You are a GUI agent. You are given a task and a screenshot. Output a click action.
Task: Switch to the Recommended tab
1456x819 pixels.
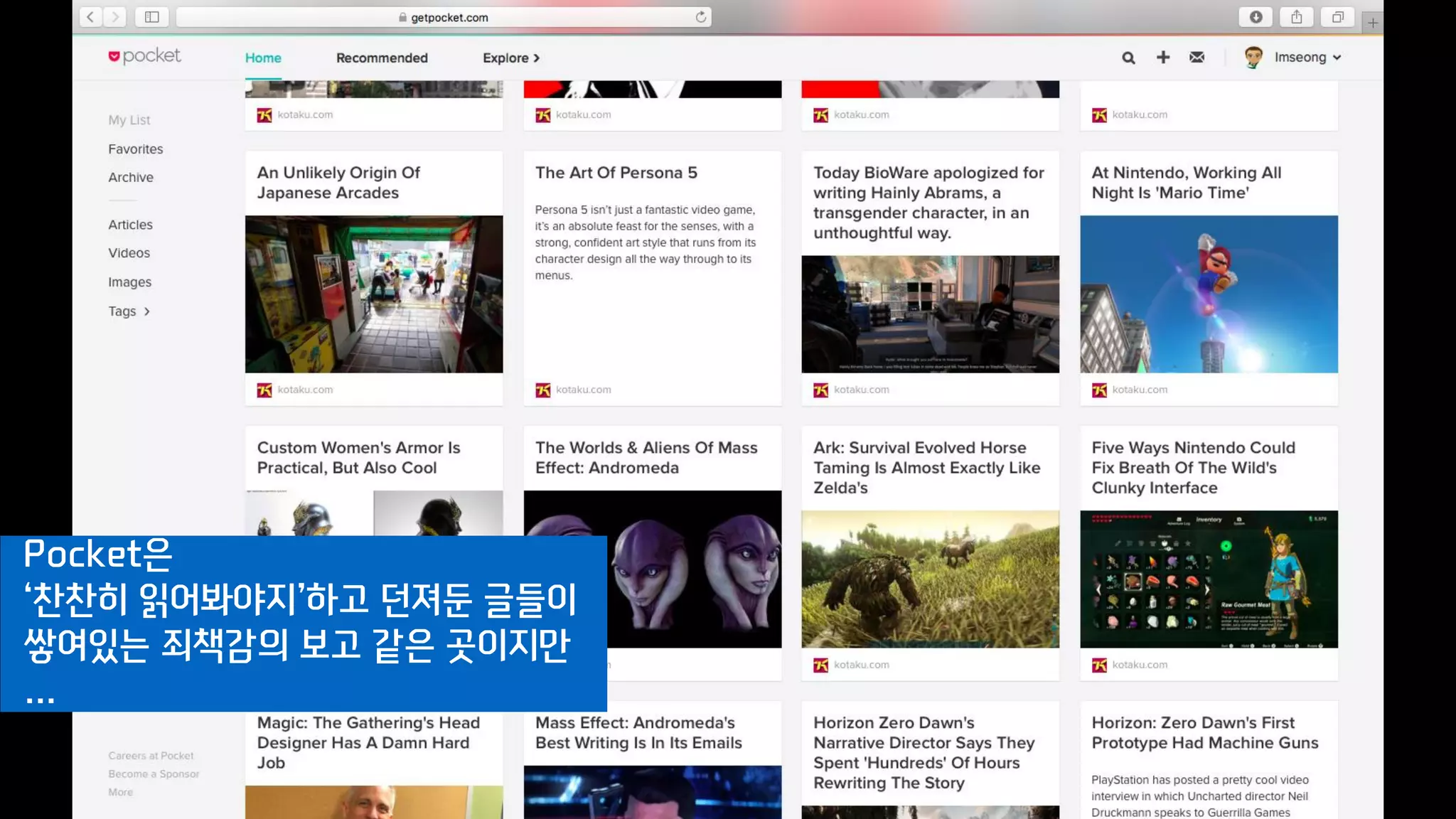tap(382, 58)
